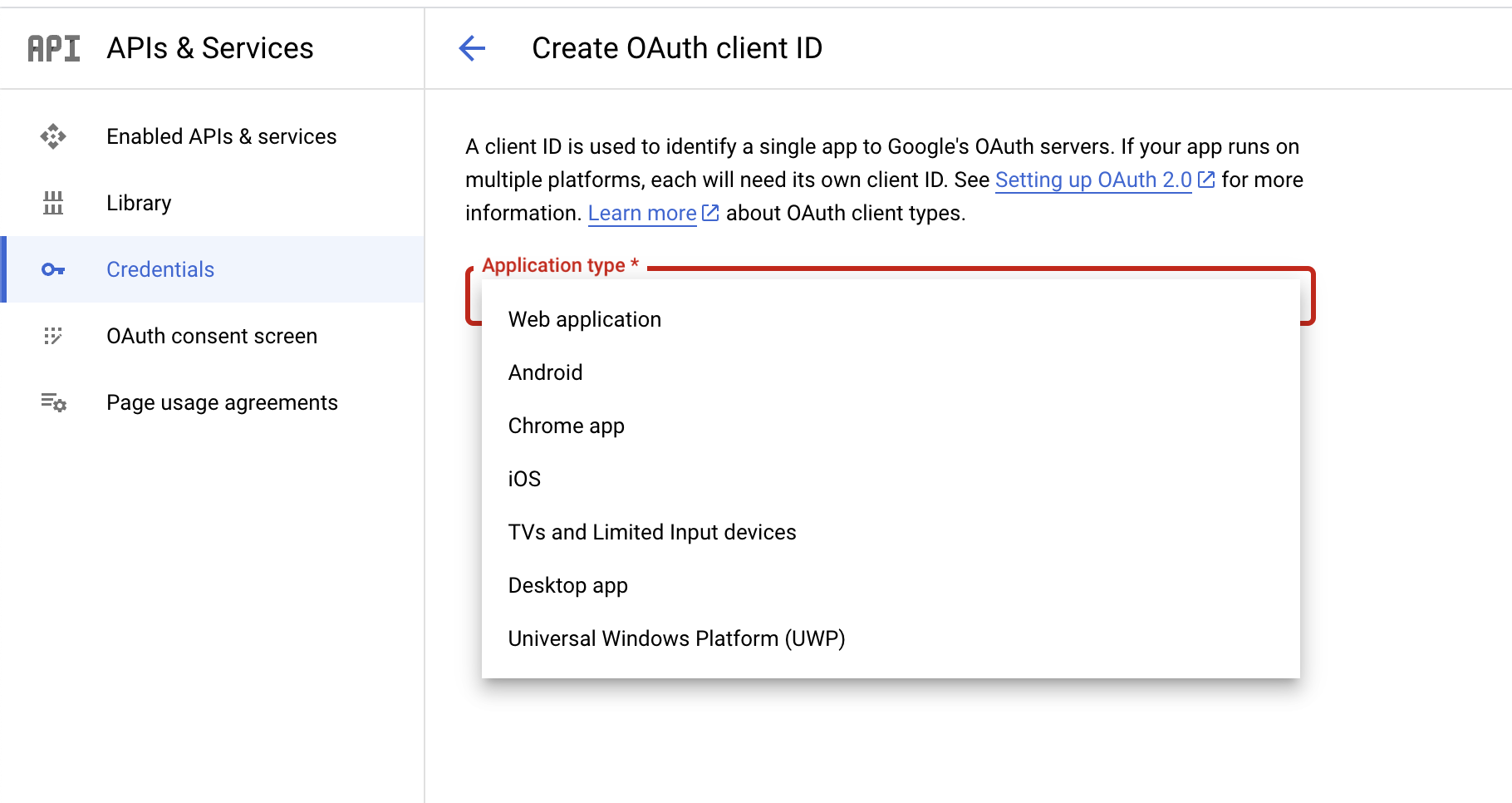
Task: Choose Web application from the dropdown
Action: coord(585,319)
